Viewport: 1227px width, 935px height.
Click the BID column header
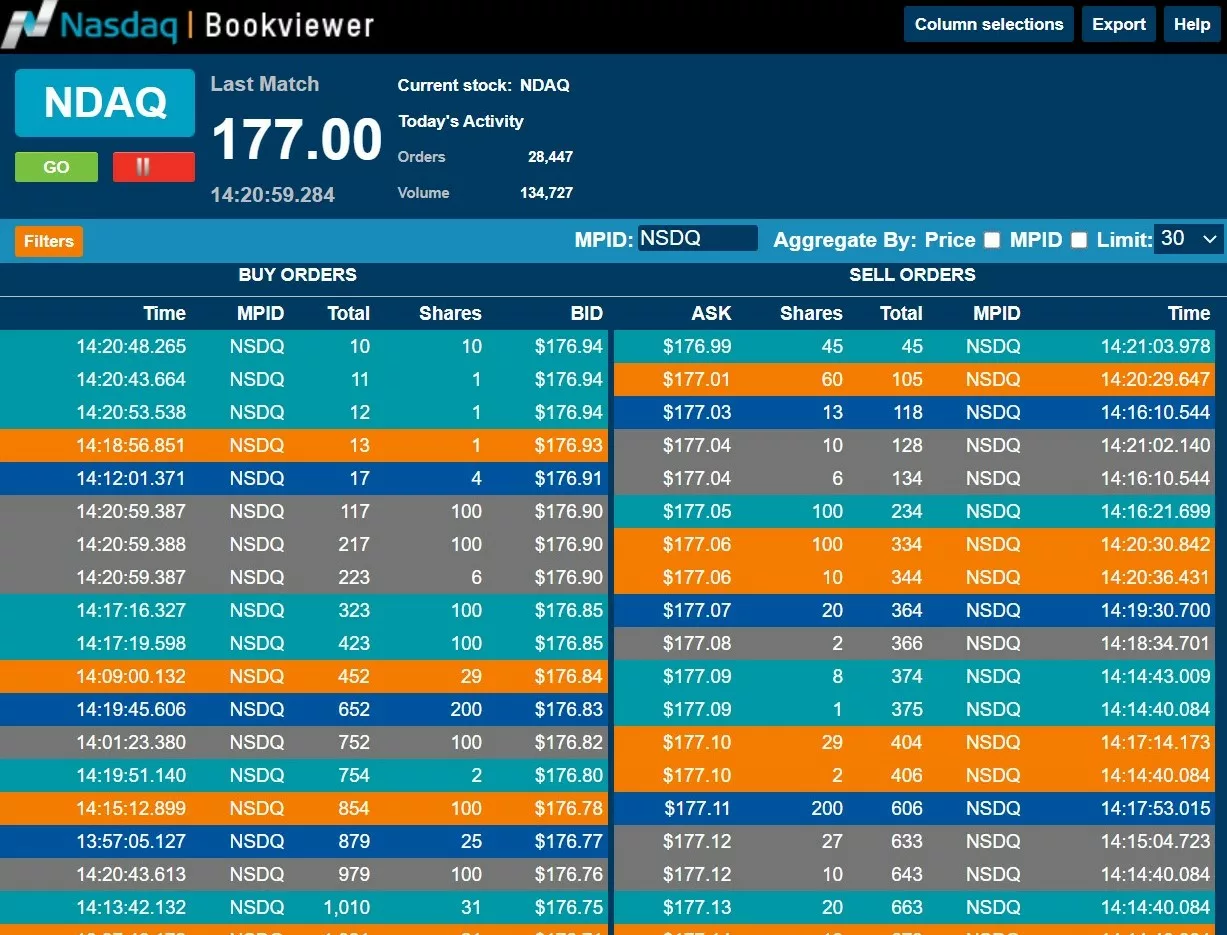pyautogui.click(x=586, y=313)
